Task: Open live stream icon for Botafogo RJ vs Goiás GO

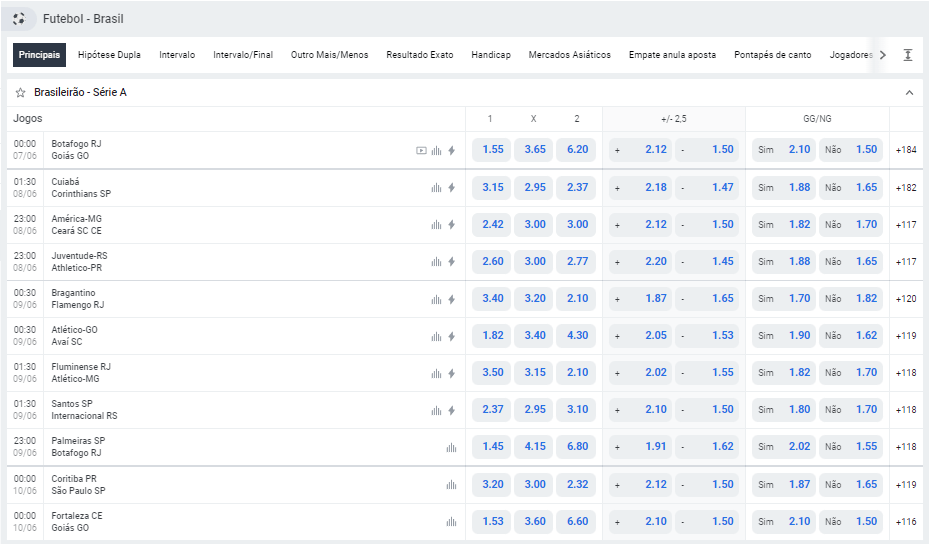Action: click(x=421, y=150)
